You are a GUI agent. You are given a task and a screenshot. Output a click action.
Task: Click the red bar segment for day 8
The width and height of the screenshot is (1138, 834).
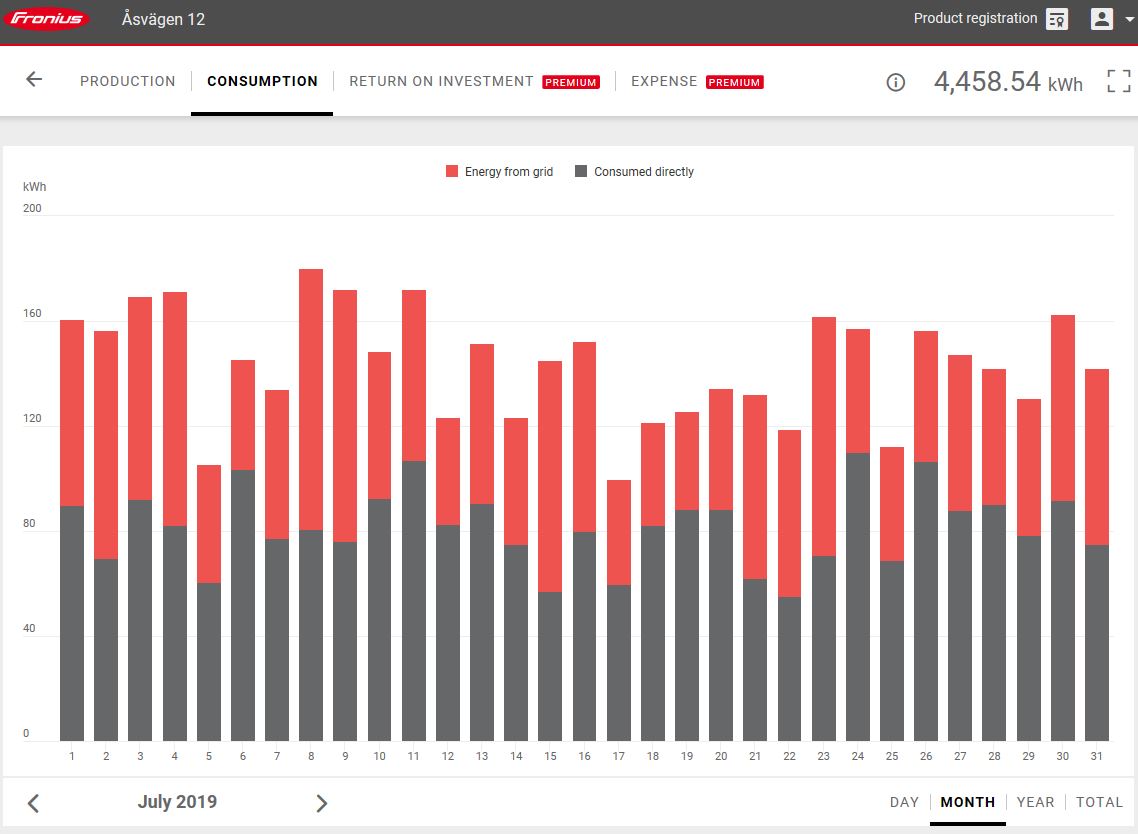(x=311, y=400)
